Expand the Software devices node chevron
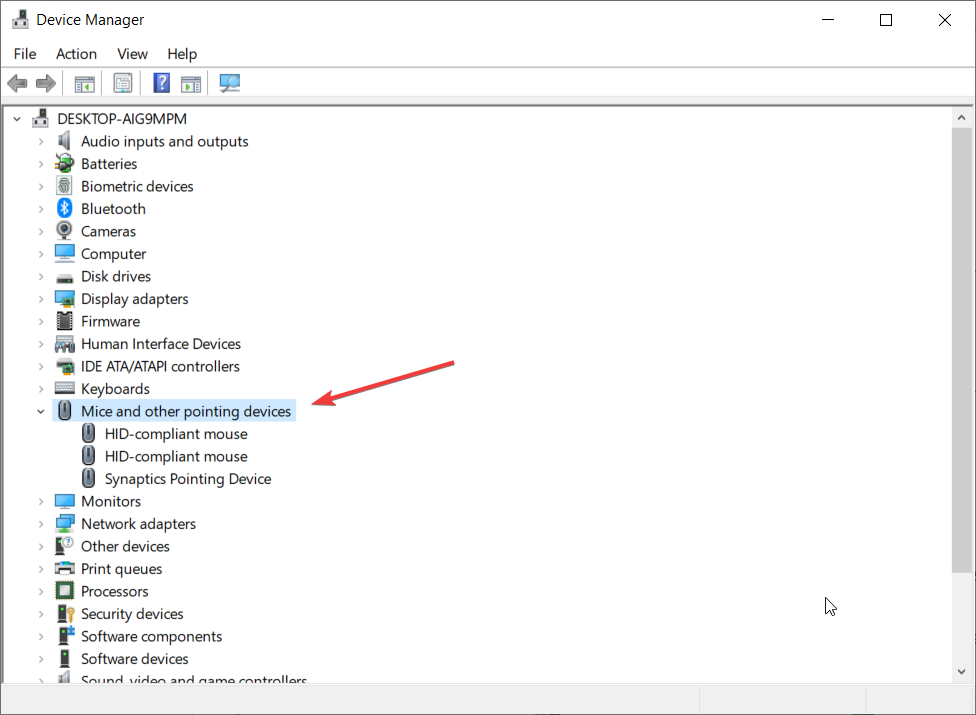 click(41, 659)
